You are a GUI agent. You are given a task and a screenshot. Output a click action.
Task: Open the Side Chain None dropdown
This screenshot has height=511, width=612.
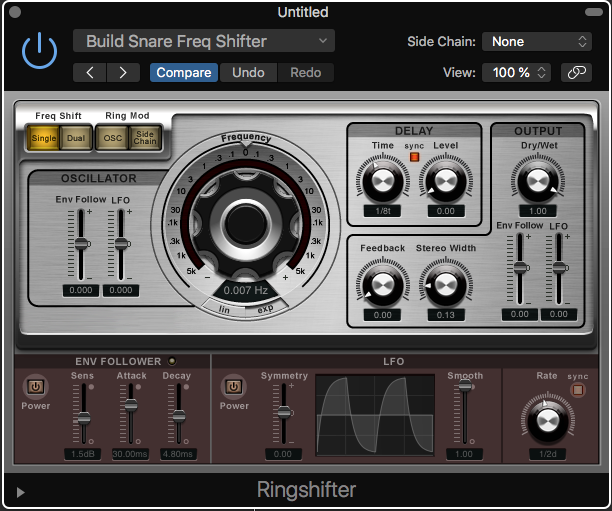[537, 41]
